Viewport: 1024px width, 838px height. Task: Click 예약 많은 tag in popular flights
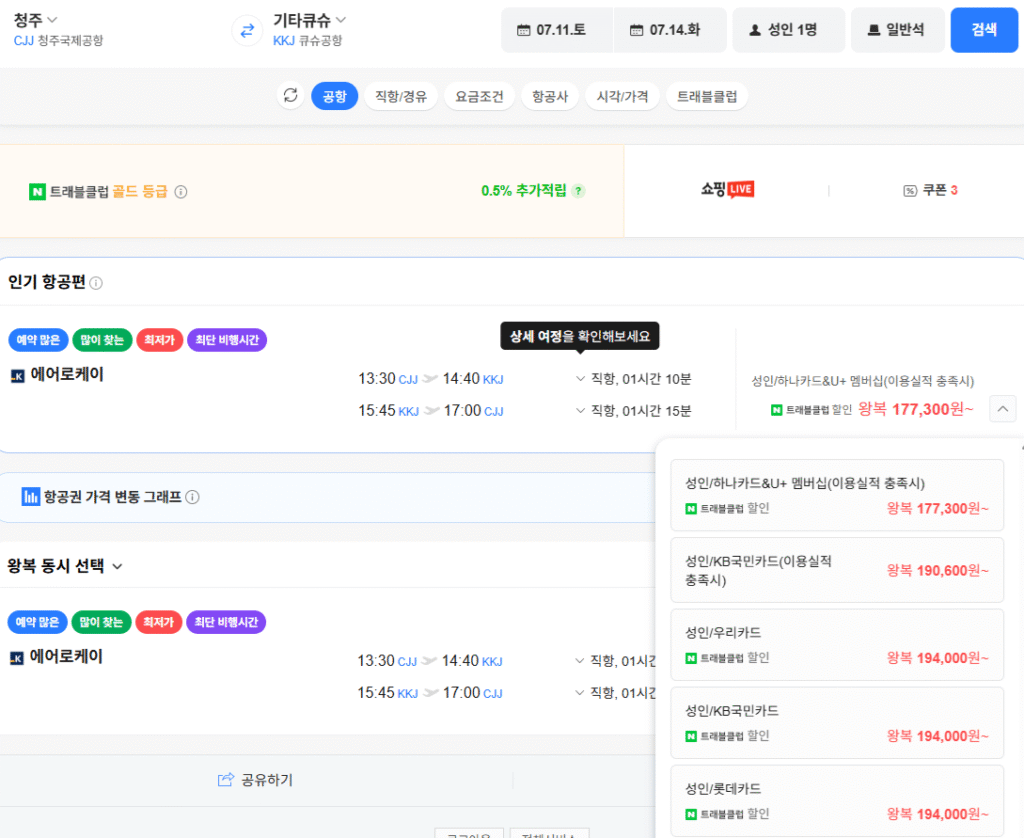38,340
